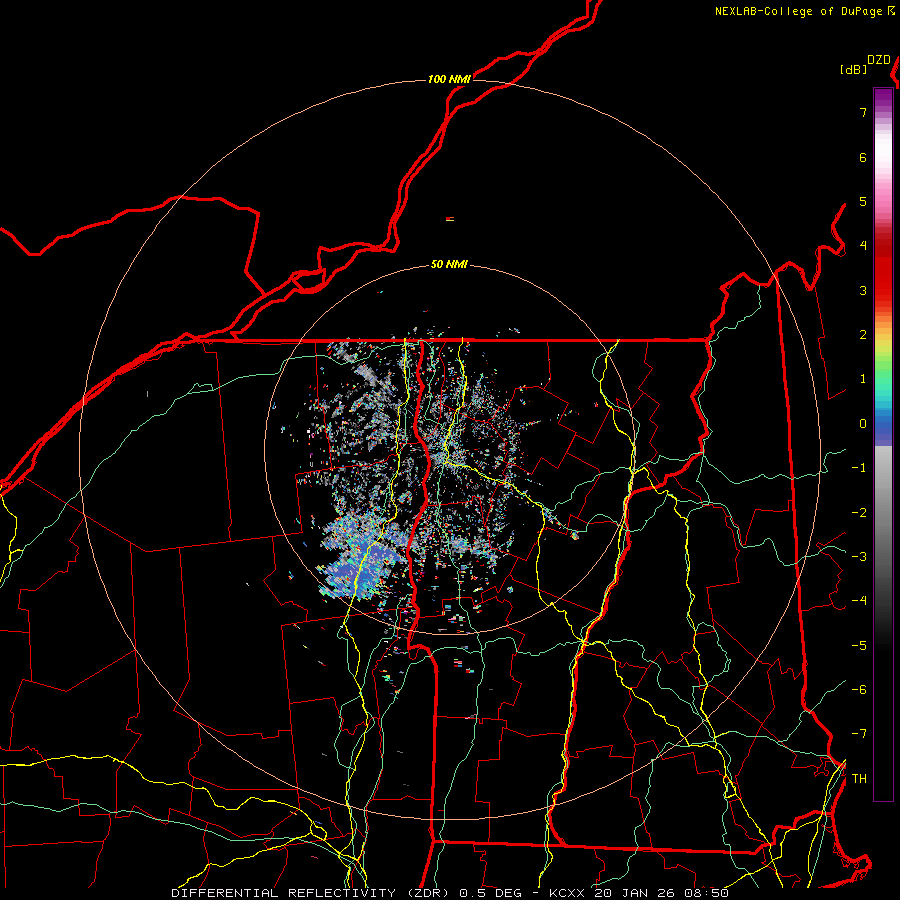900x900 pixels.
Task: Click the 50 NMI range ring label
Action: [449, 265]
